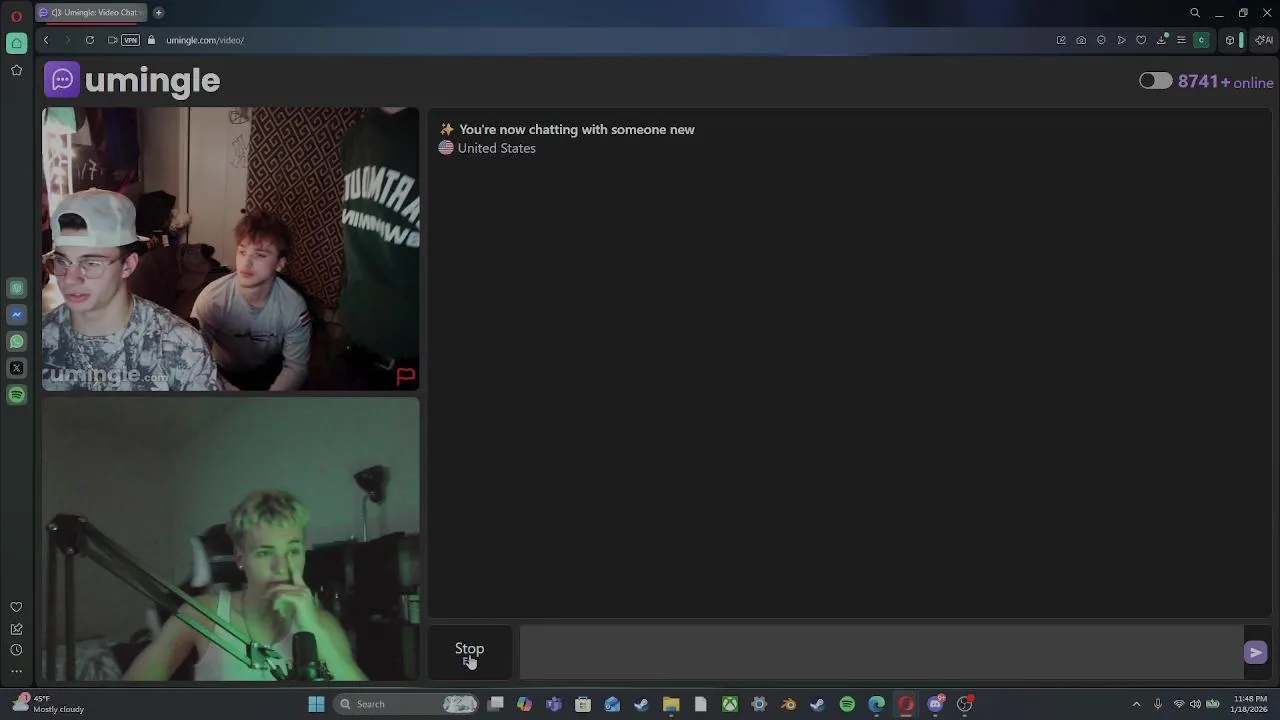Viewport: 1280px width, 720px height.
Task: Go back to the previous page
Action: pos(46,40)
